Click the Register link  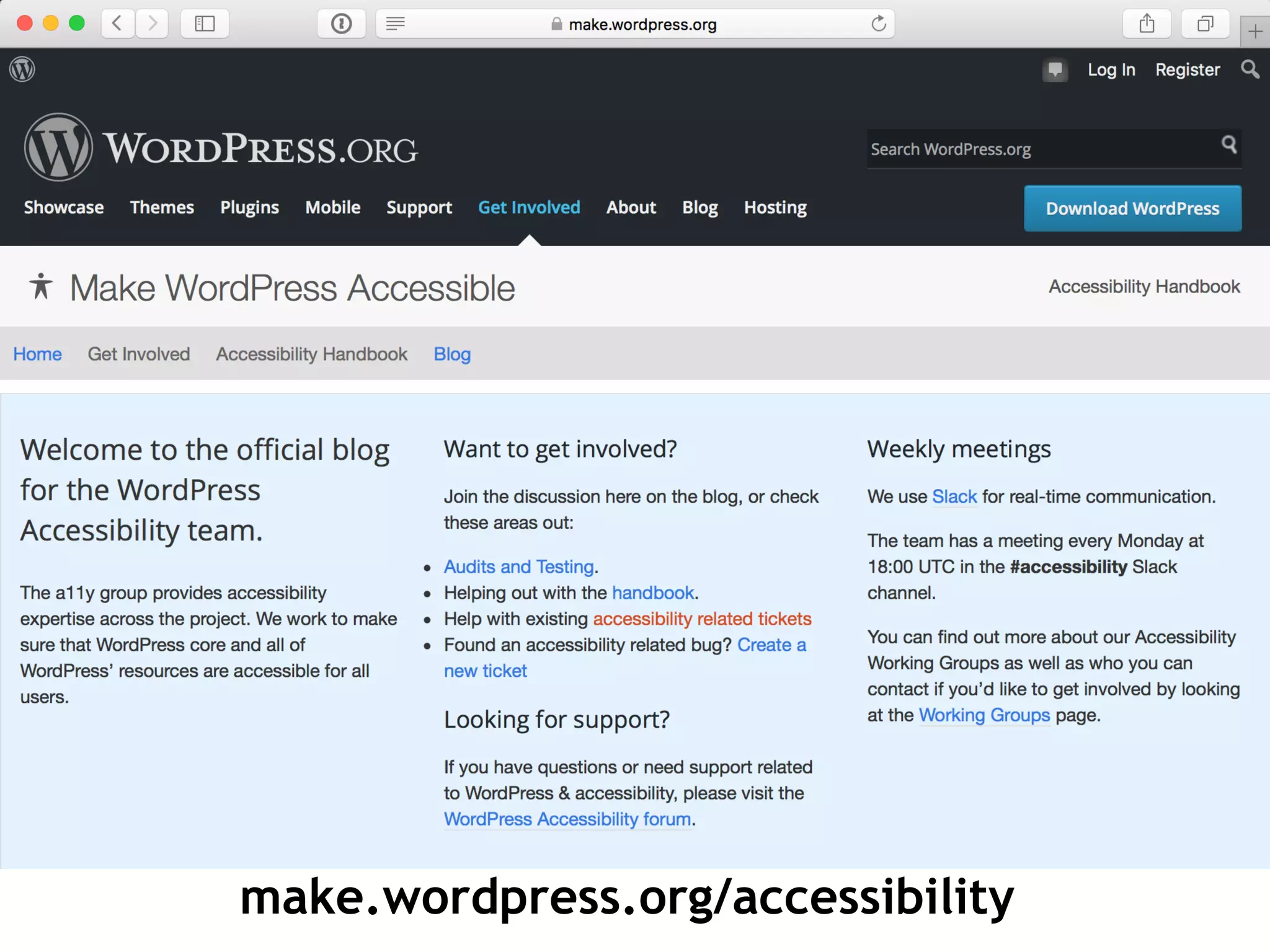(x=1188, y=69)
